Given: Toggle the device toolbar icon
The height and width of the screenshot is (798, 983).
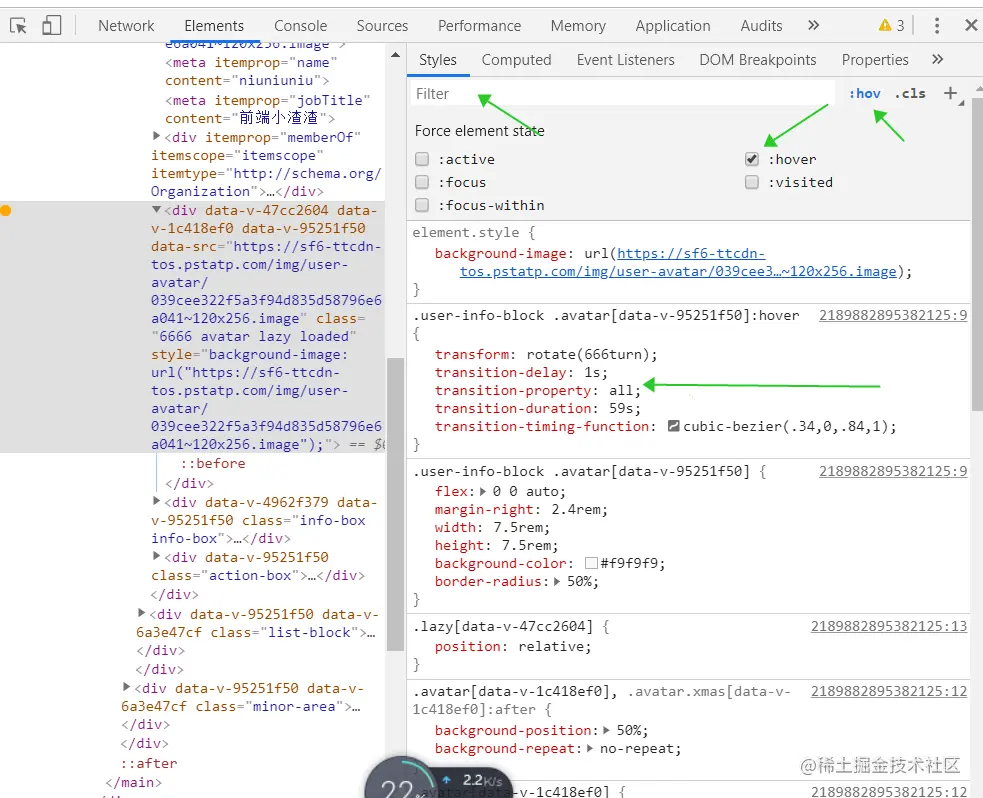Looking at the screenshot, I should point(51,26).
